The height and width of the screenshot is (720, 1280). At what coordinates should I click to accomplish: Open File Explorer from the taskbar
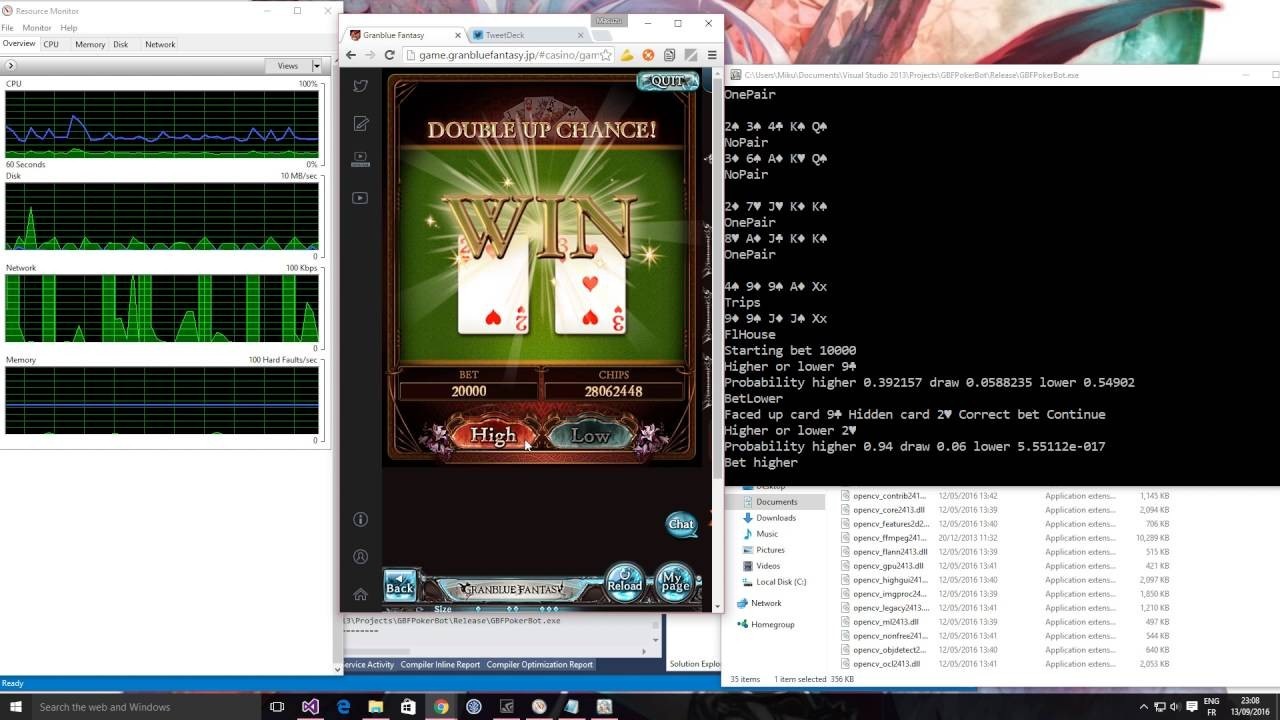click(376, 707)
